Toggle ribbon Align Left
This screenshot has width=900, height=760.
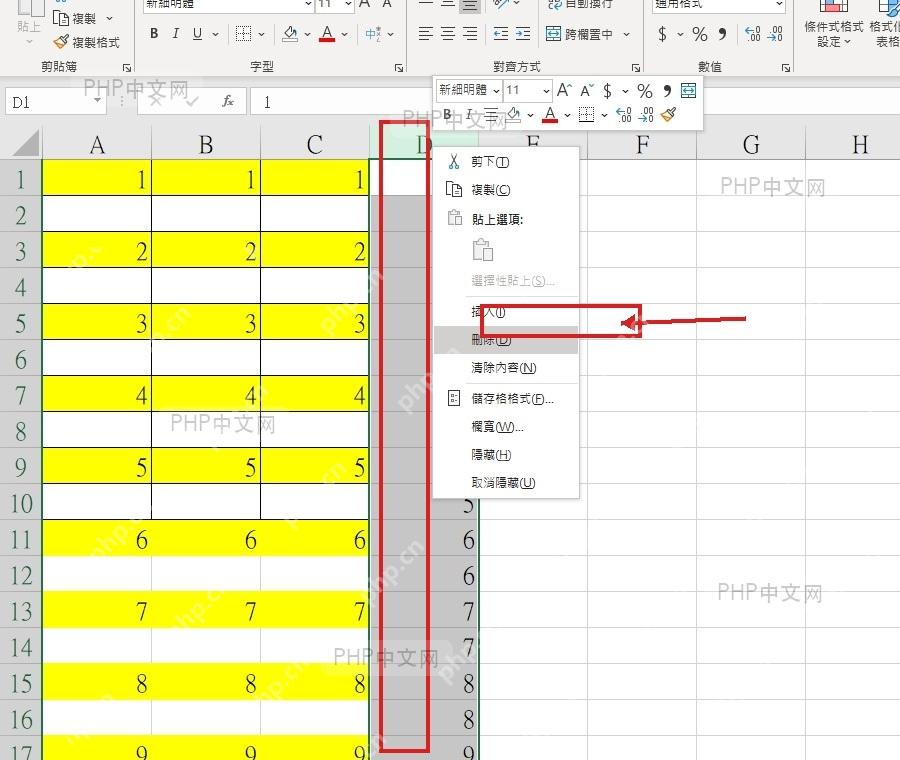425,34
